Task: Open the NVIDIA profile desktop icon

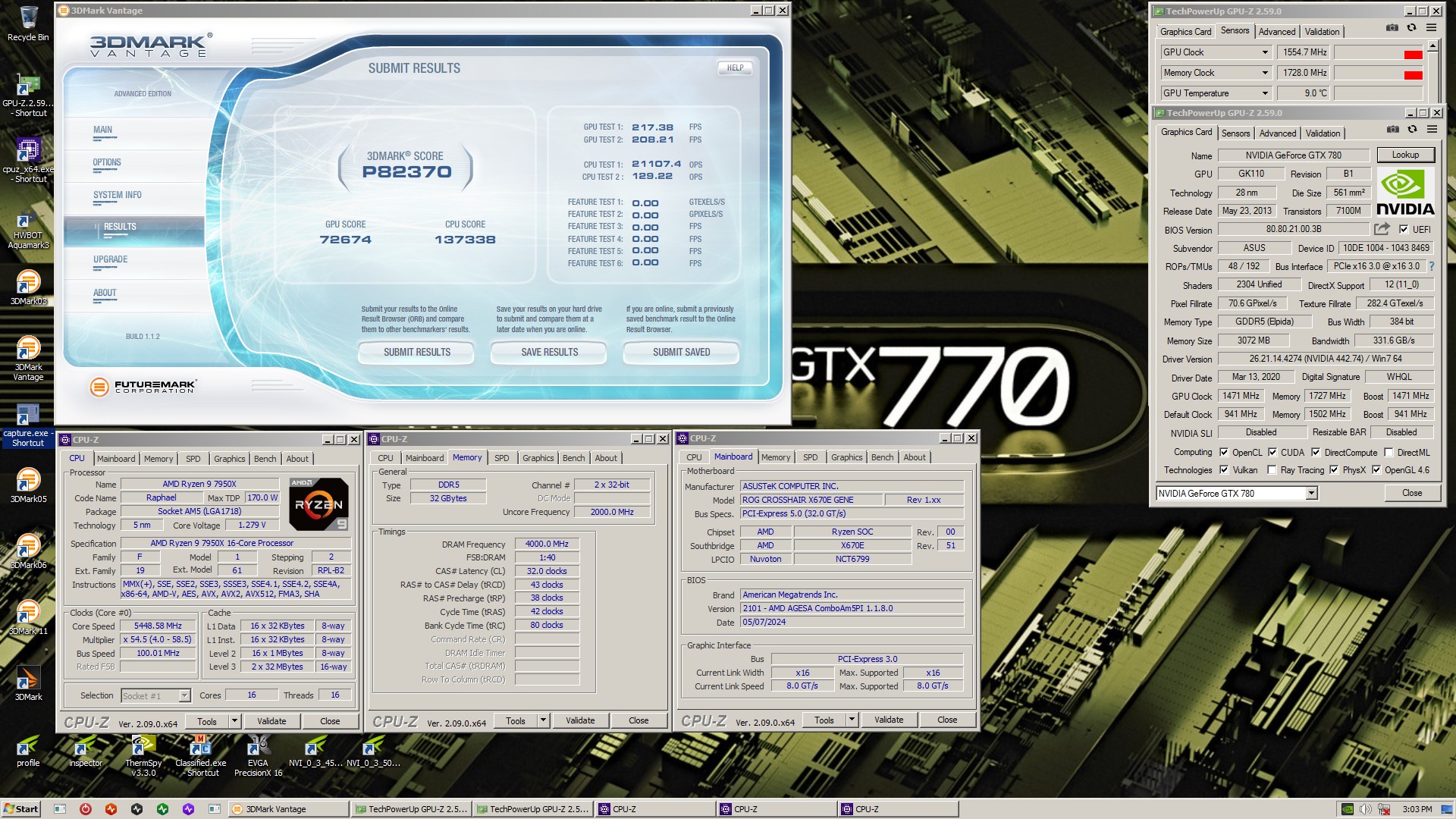Action: (x=28, y=749)
